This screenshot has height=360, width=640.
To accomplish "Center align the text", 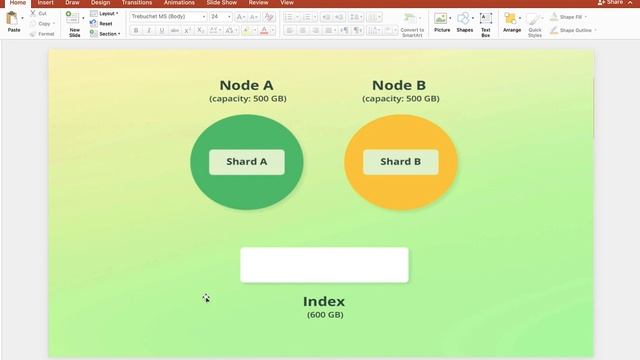I will 302,31.
